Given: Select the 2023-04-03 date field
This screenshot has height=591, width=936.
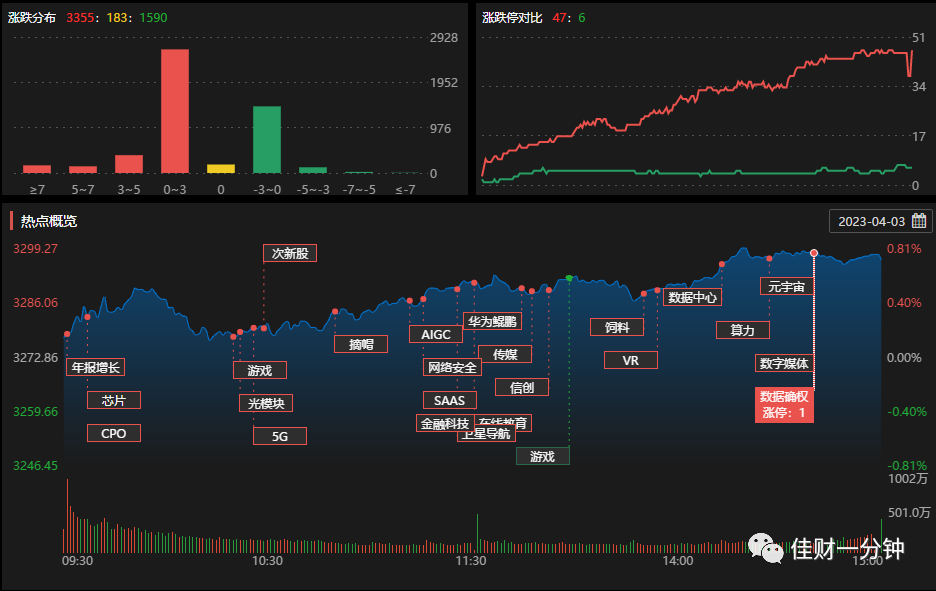Looking at the screenshot, I should pyautogui.click(x=880, y=221).
